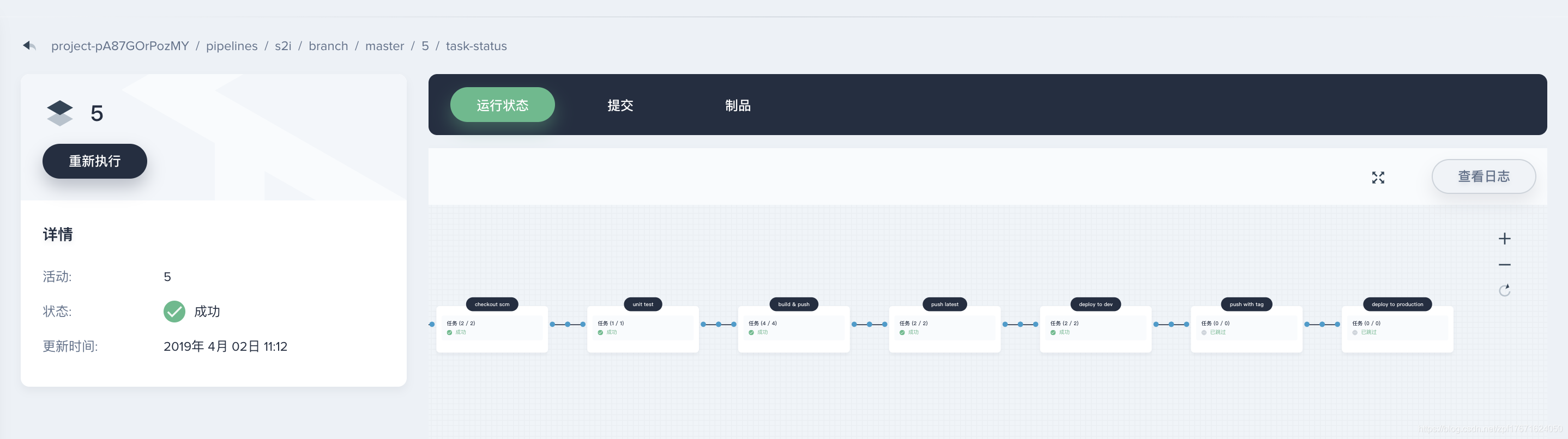Zoom out with the minus icon
This screenshot has width=1568, height=439.
pyautogui.click(x=1505, y=265)
